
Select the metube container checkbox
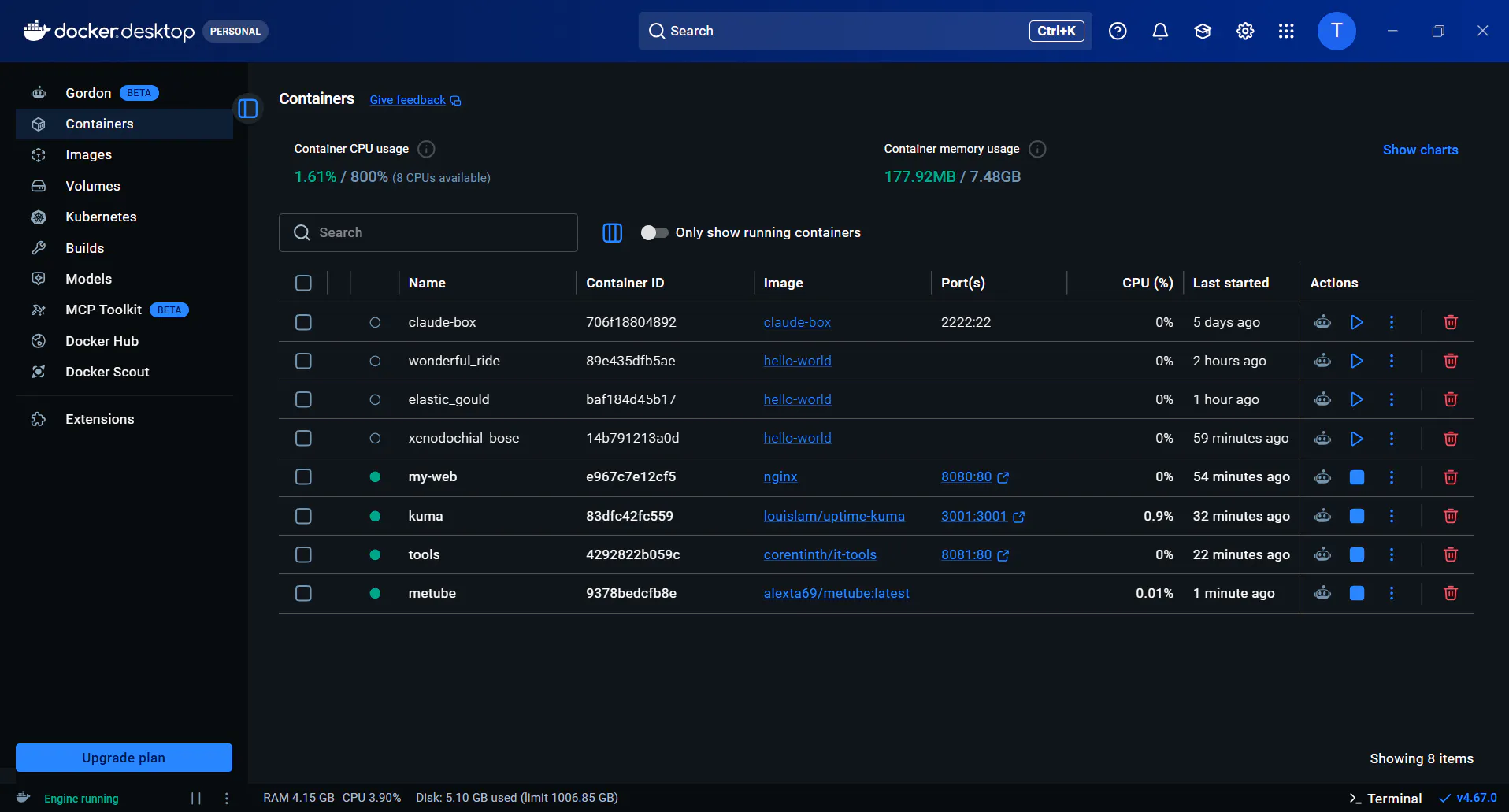pyautogui.click(x=303, y=593)
